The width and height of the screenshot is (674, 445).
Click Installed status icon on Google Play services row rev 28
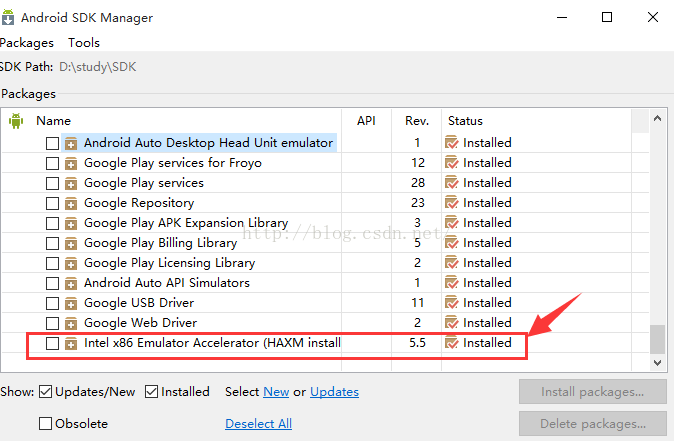(451, 183)
